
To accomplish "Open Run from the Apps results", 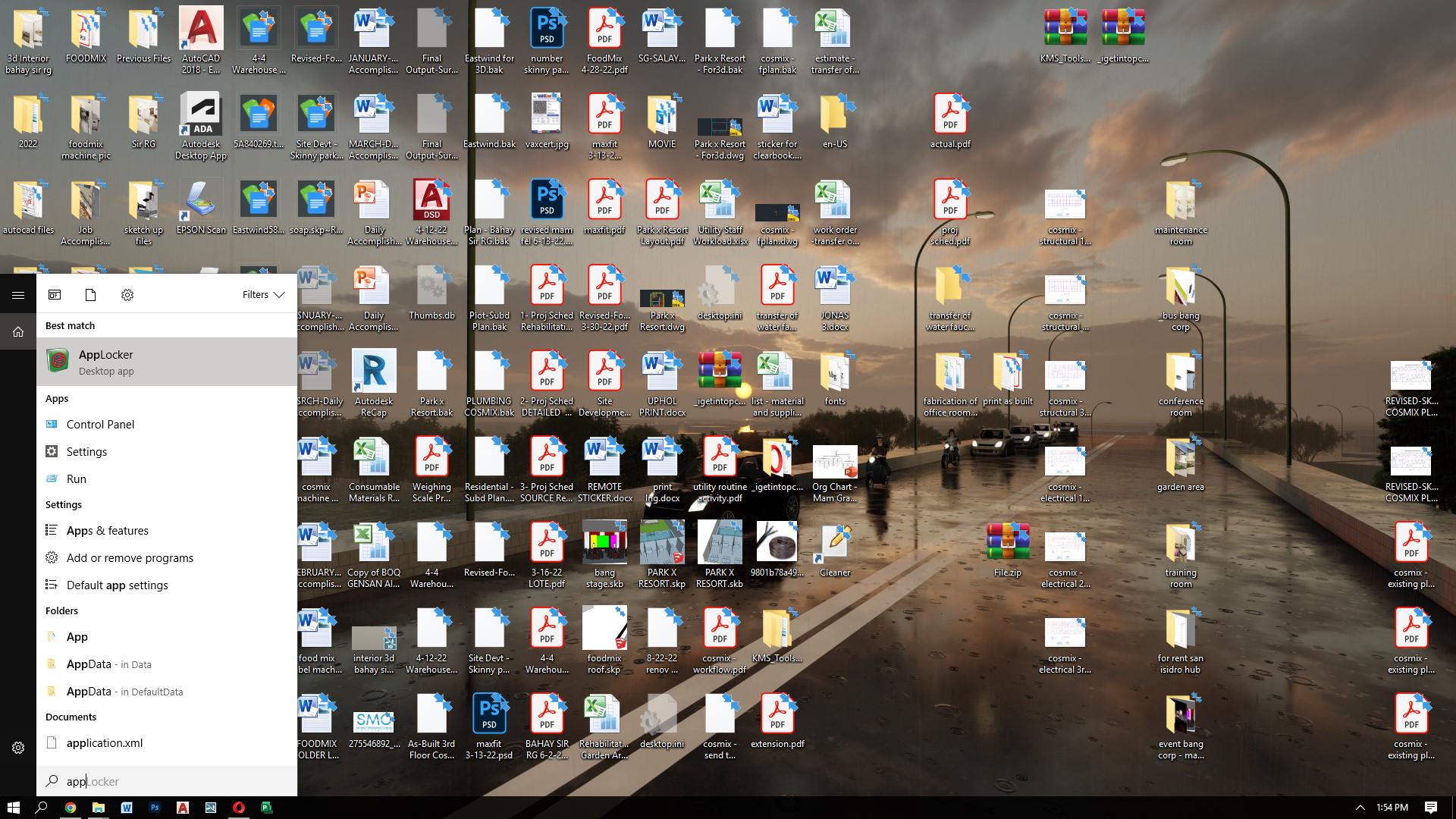I will 76,479.
